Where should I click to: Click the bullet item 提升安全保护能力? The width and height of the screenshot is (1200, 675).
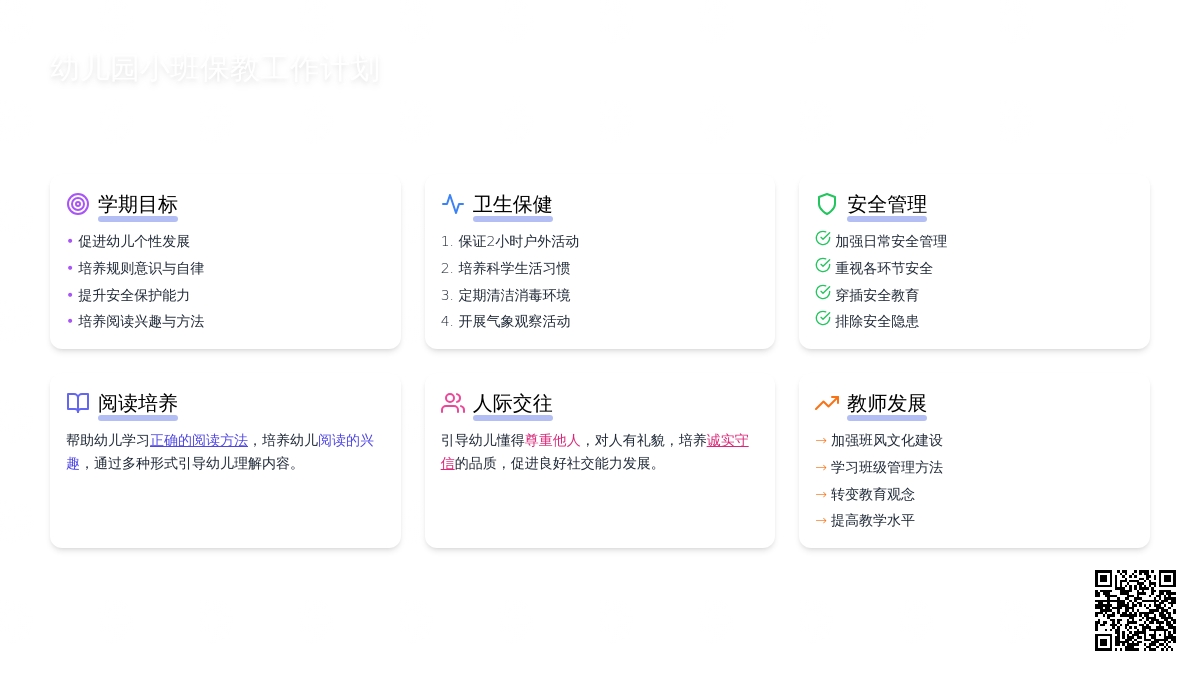click(134, 296)
